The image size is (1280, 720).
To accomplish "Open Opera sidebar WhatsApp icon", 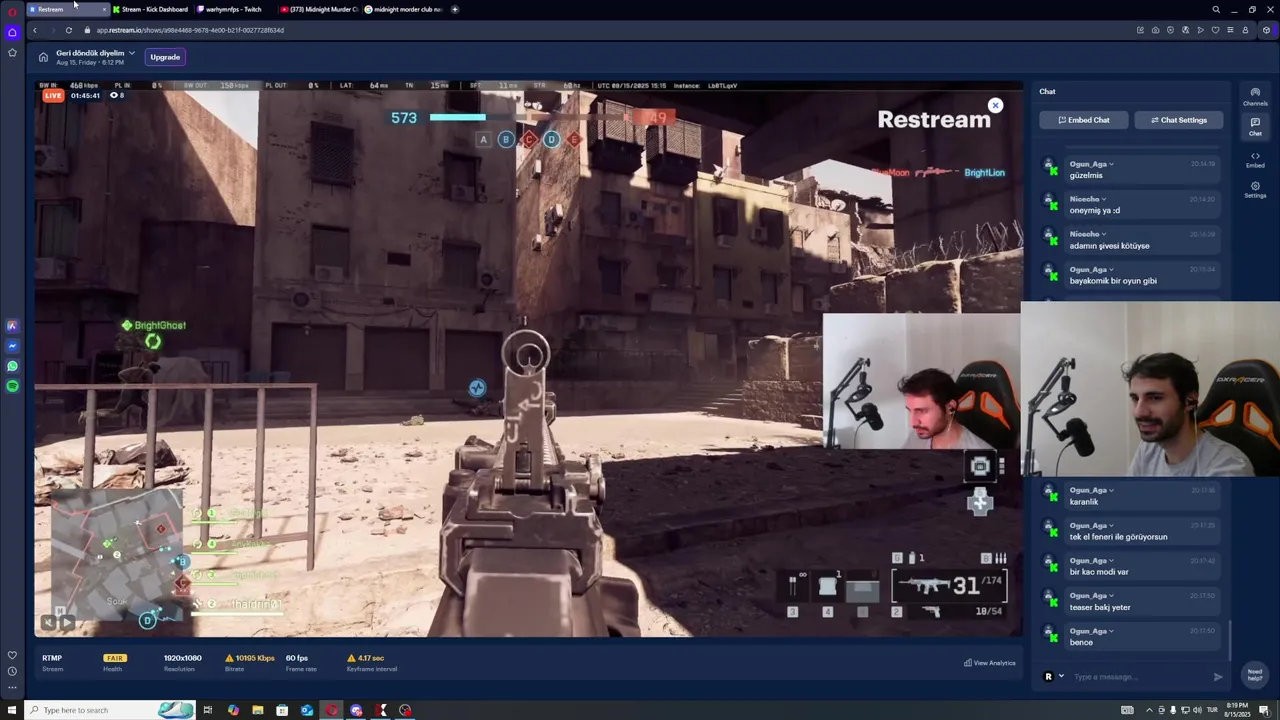I will [12, 366].
